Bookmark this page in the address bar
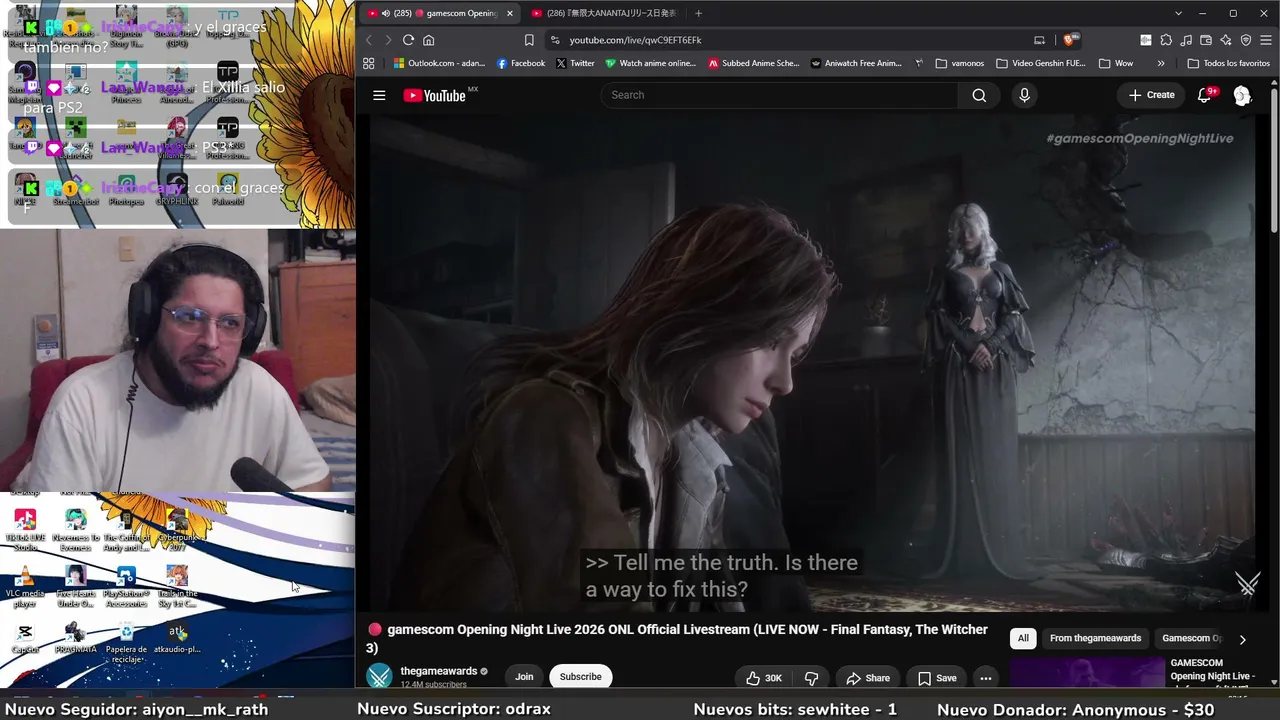1280x720 pixels. point(529,40)
